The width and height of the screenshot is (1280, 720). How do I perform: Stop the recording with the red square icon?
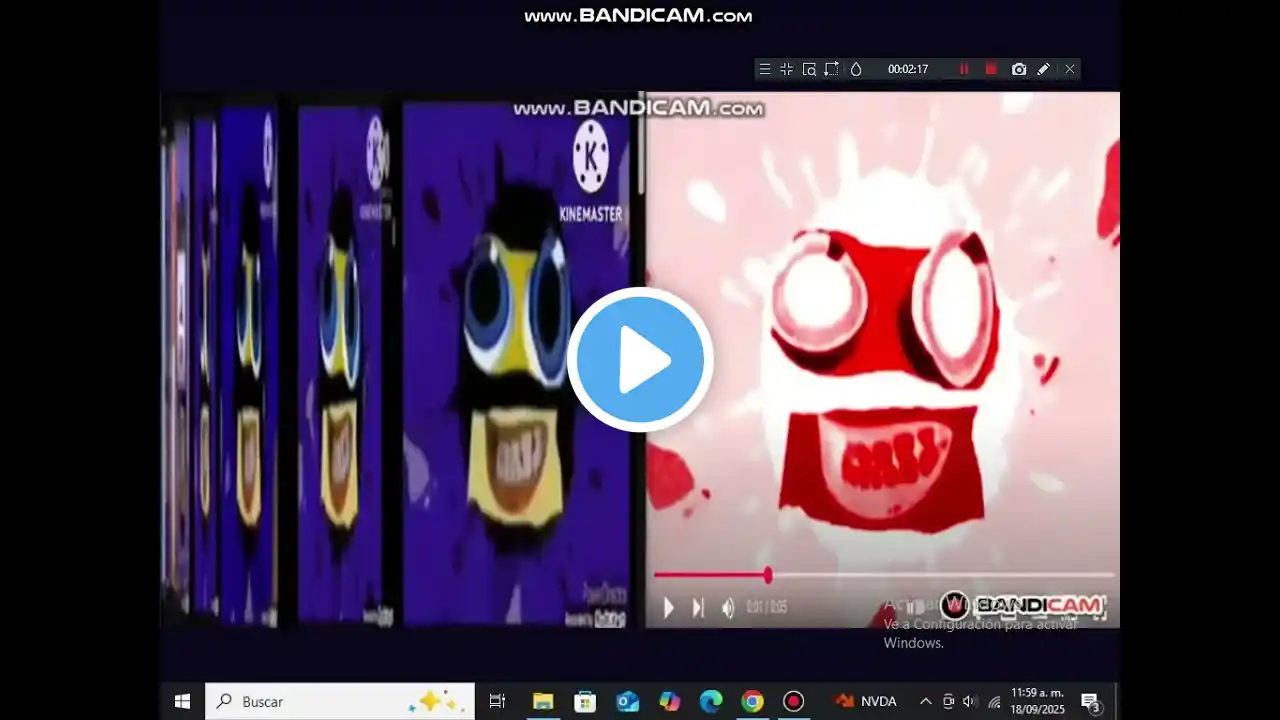point(990,69)
